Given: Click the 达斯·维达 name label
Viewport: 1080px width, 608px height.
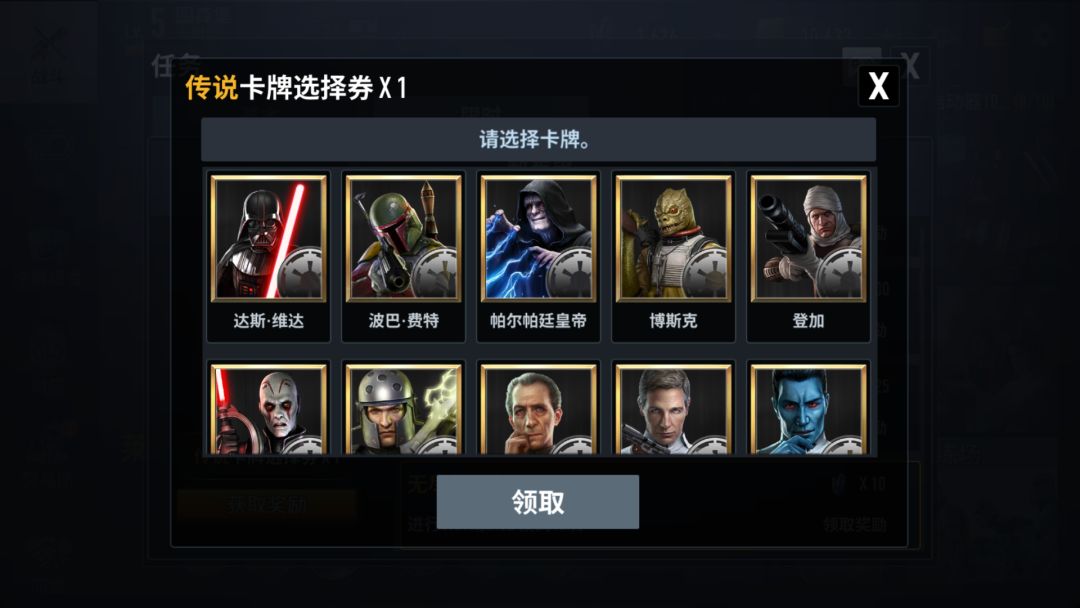Looking at the screenshot, I should [x=269, y=321].
